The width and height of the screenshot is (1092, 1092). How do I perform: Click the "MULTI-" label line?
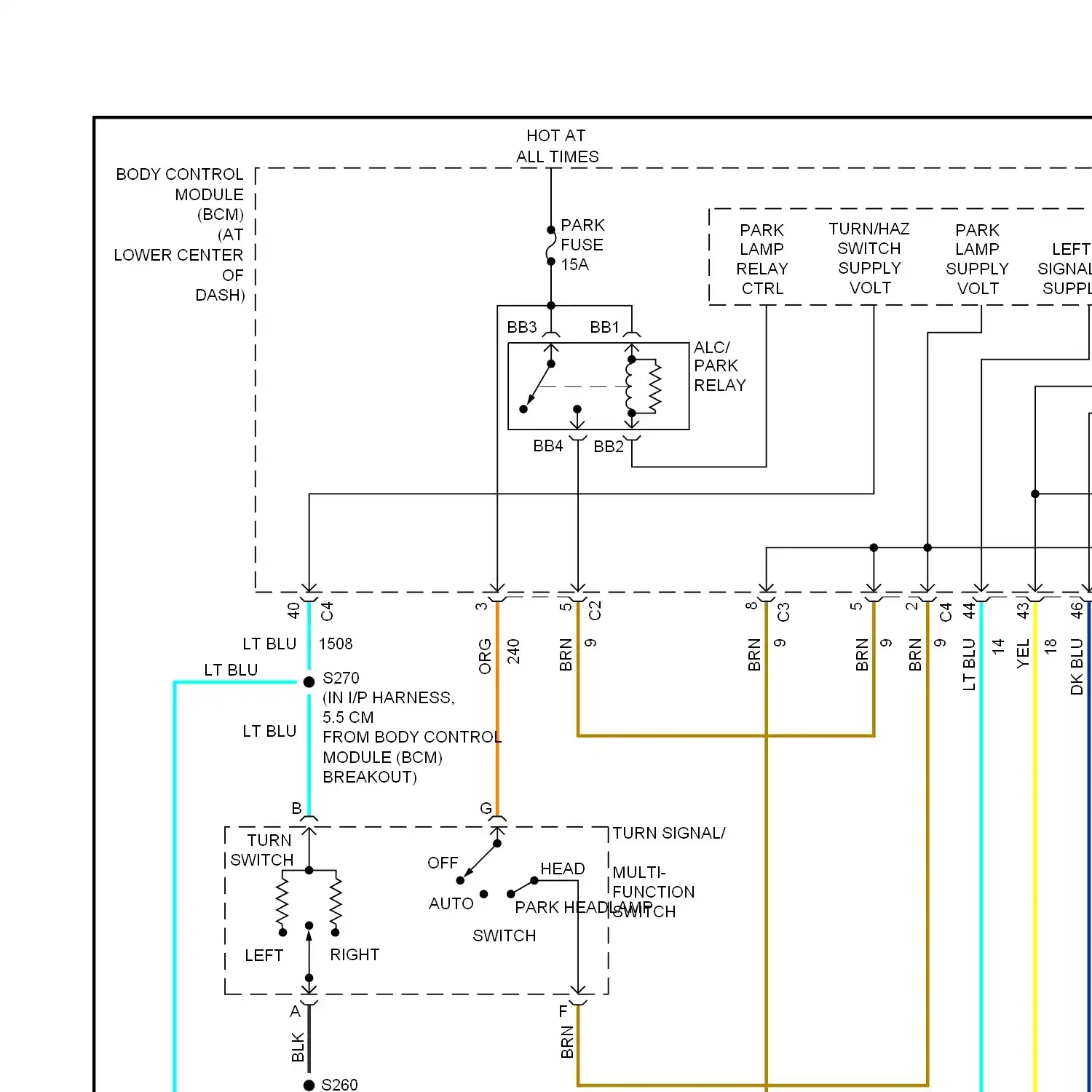coord(639,872)
